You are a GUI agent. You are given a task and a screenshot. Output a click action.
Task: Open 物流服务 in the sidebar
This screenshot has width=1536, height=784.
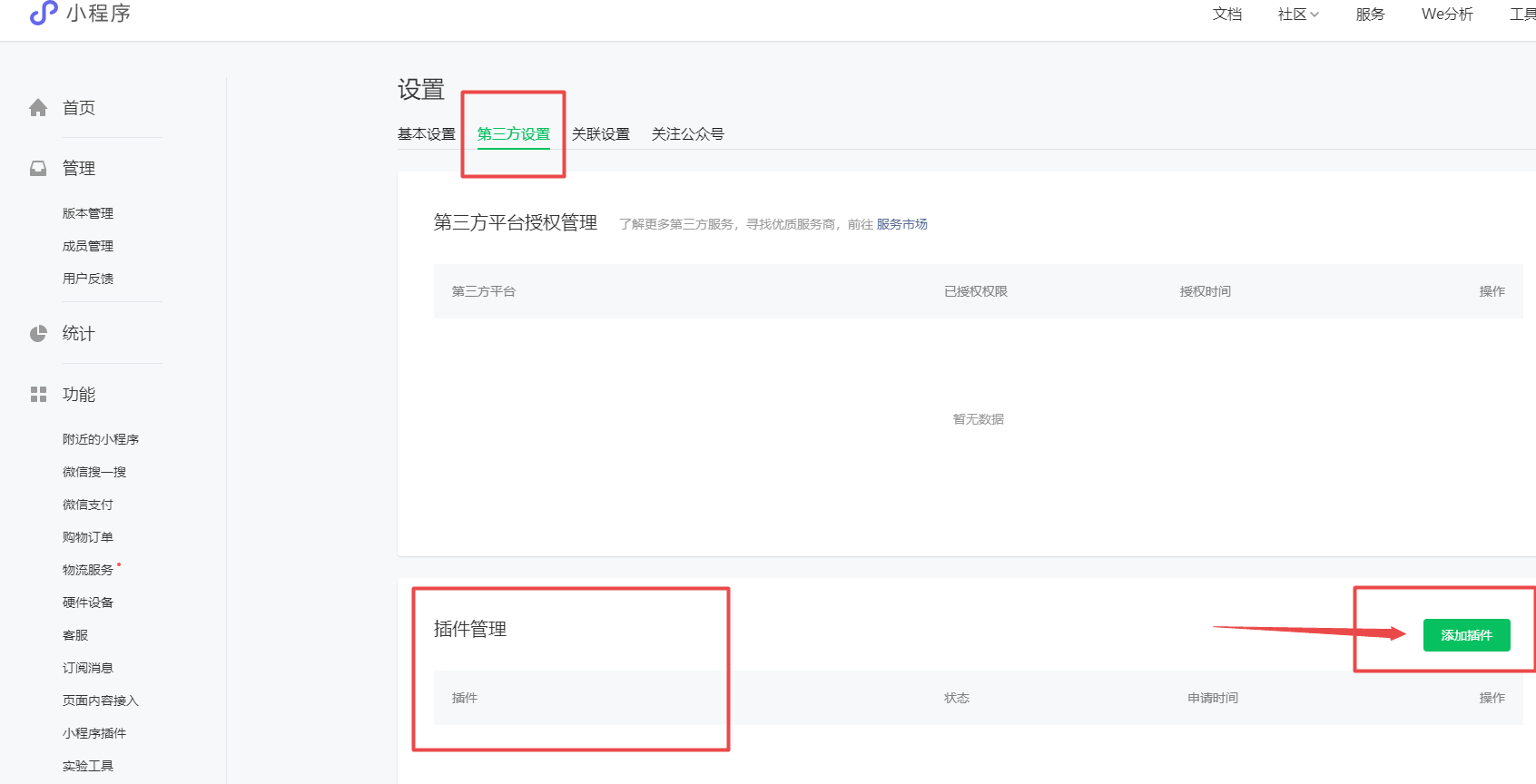tap(88, 570)
